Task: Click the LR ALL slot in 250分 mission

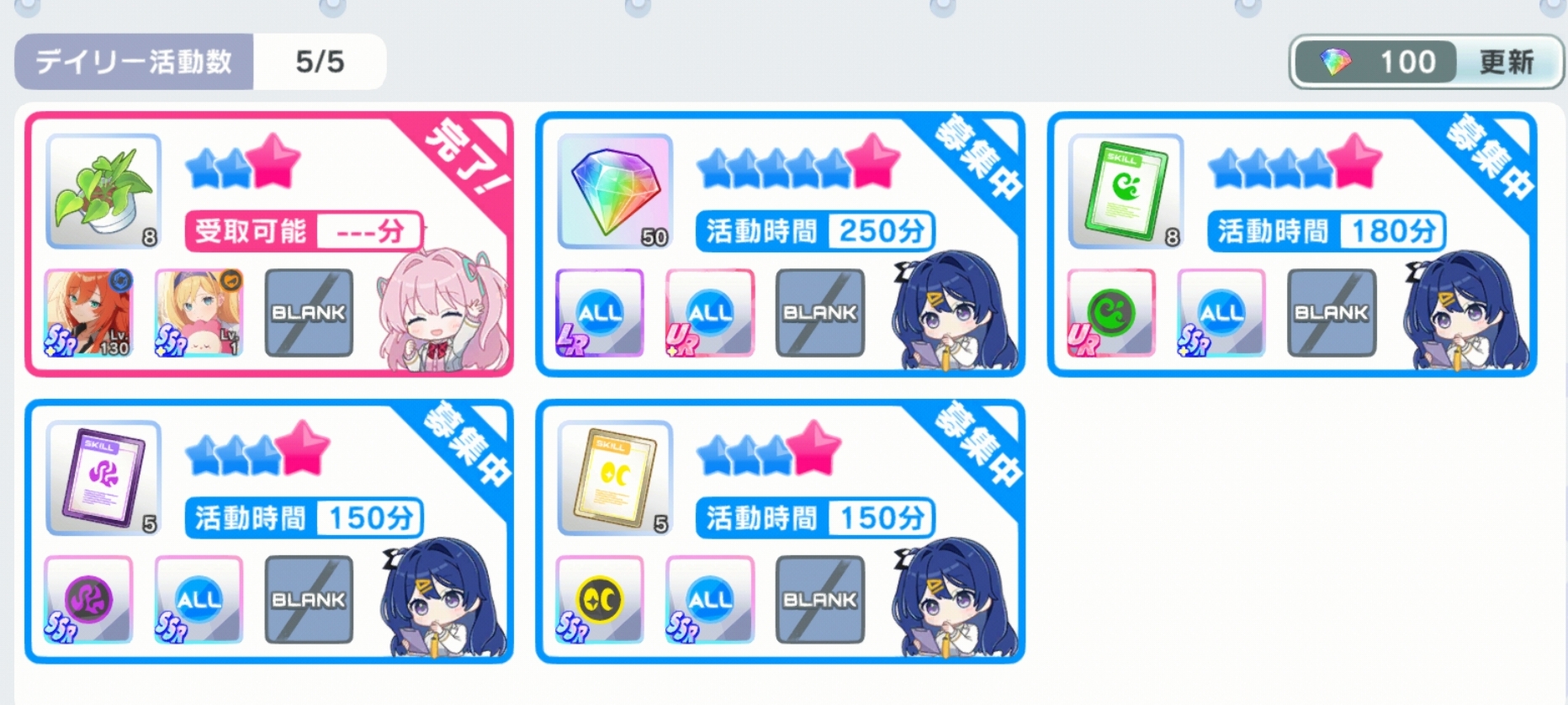Action: point(599,313)
